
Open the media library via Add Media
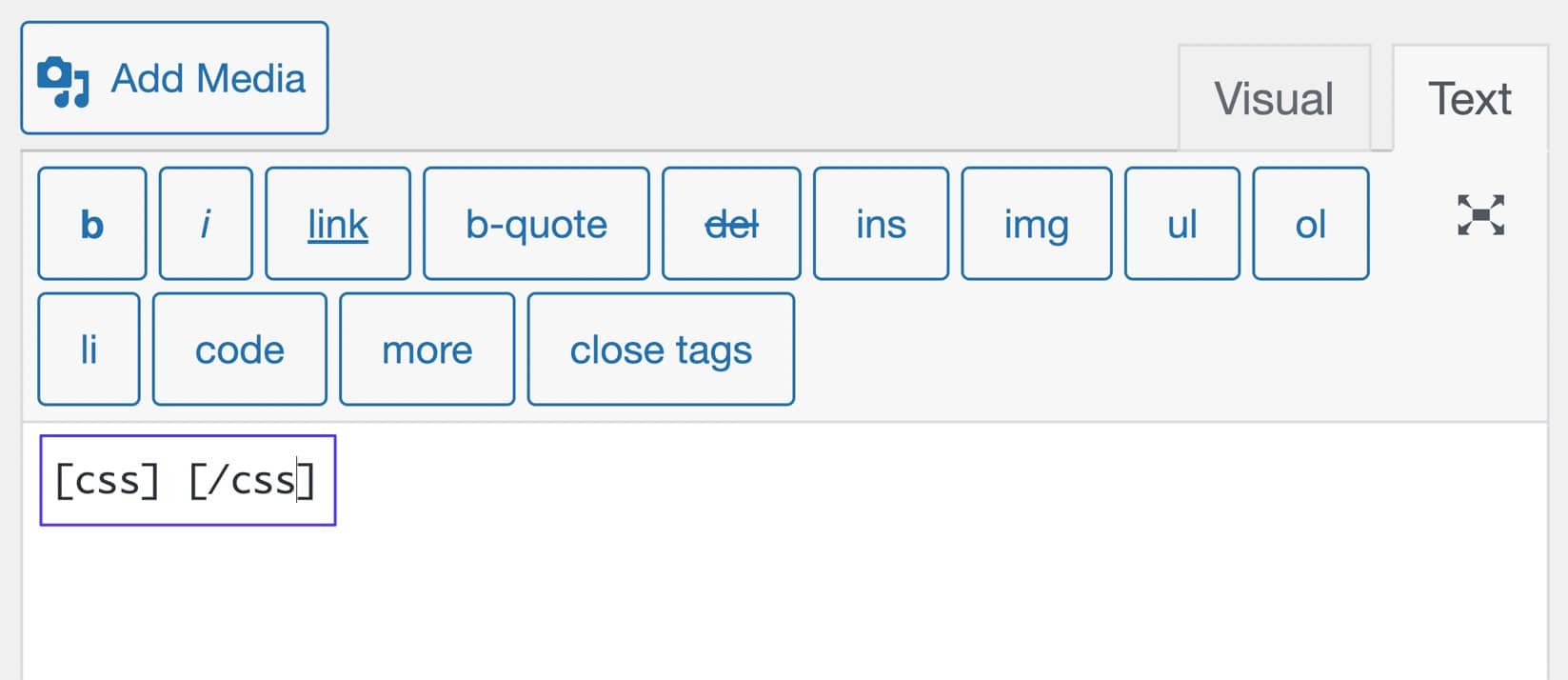click(173, 76)
